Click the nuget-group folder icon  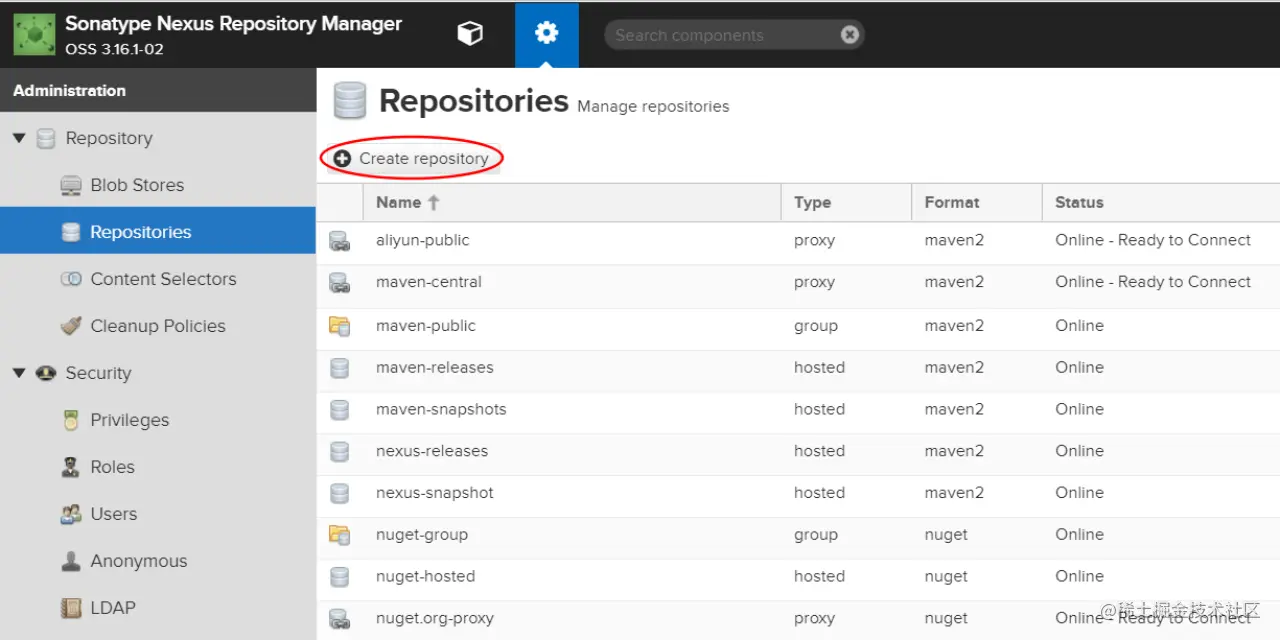(339, 535)
